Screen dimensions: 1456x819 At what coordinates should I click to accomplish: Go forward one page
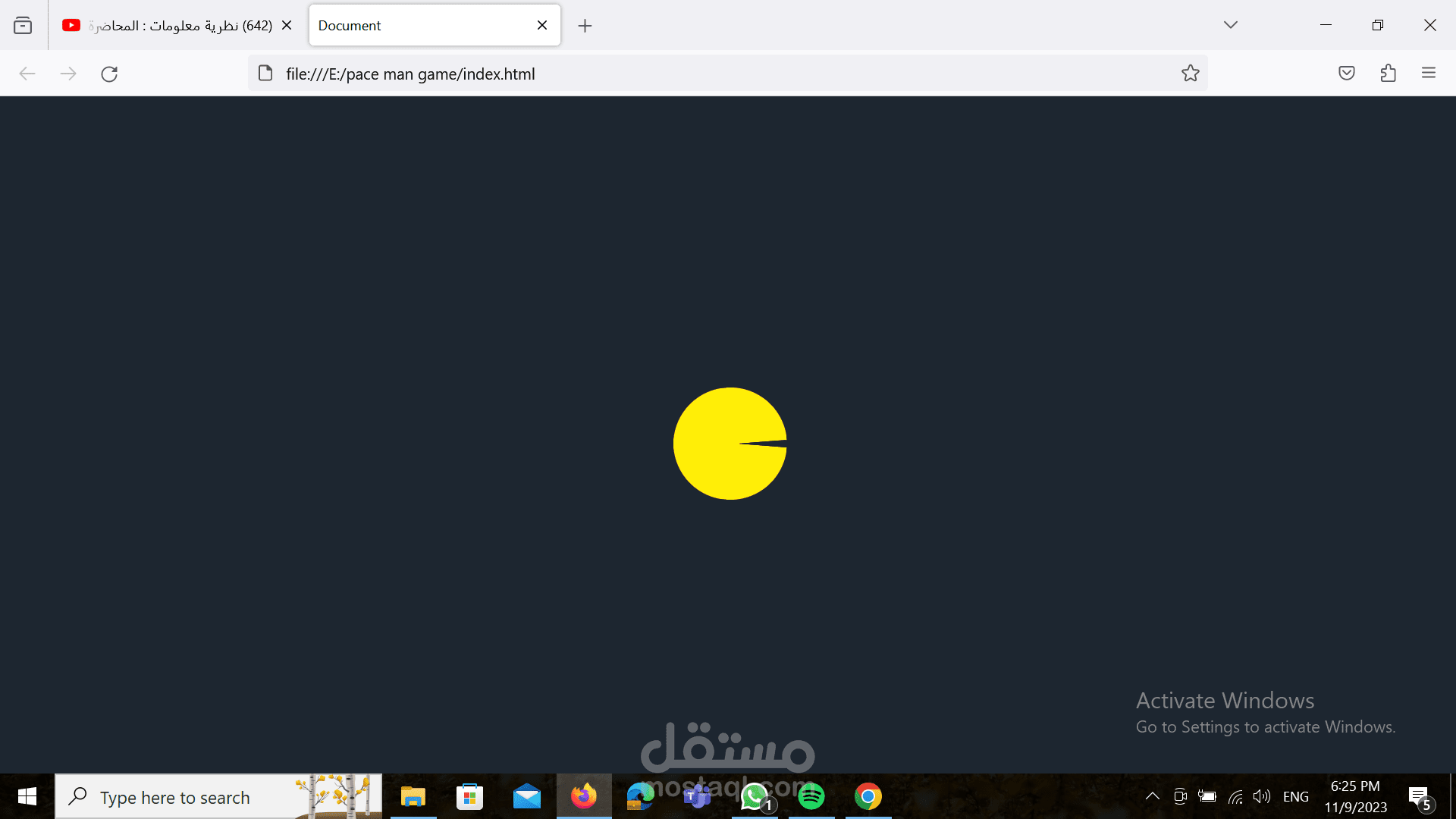(x=68, y=74)
